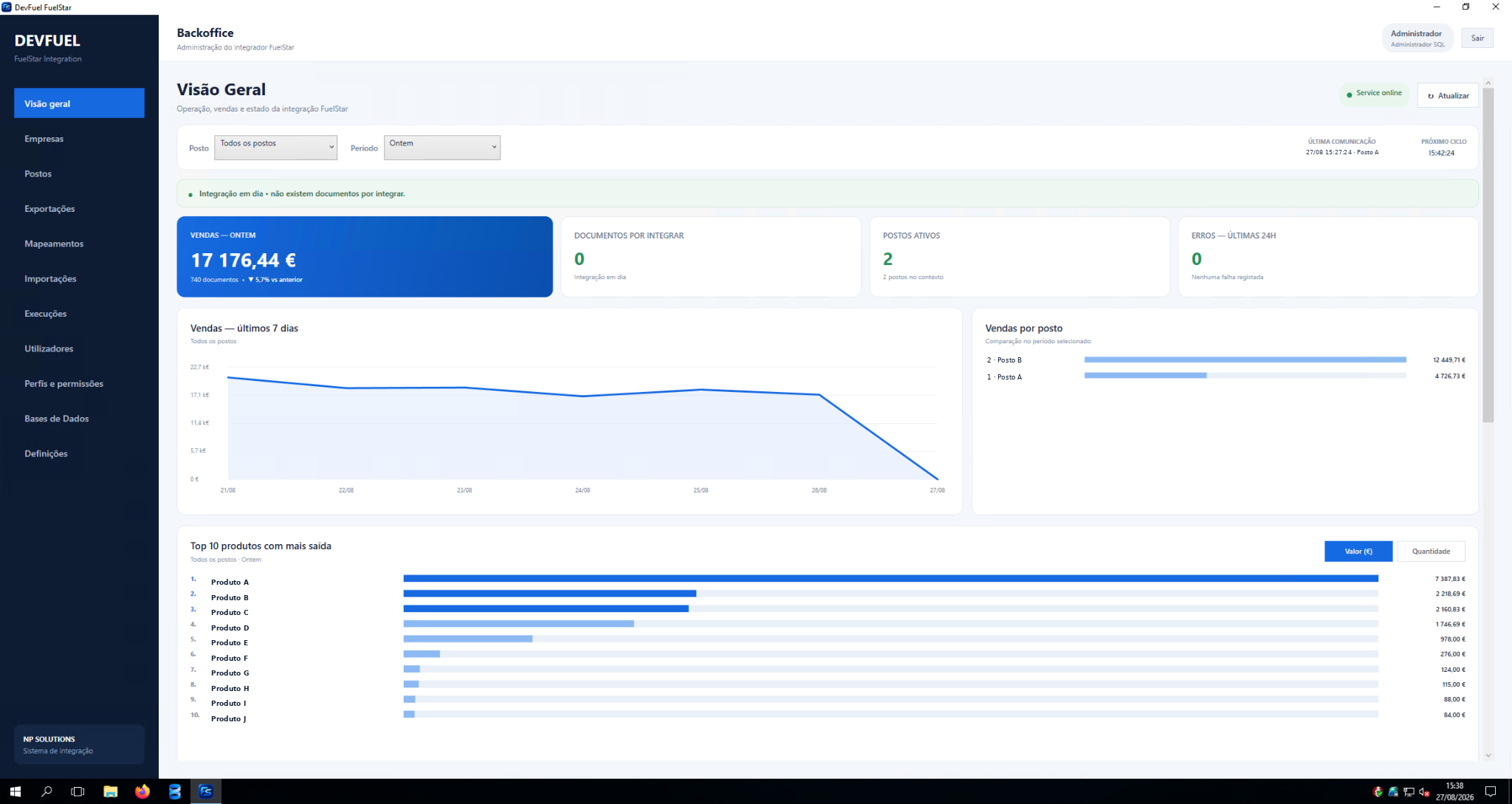Click Produto A value bar
The height and width of the screenshot is (804, 1512).
click(x=890, y=578)
